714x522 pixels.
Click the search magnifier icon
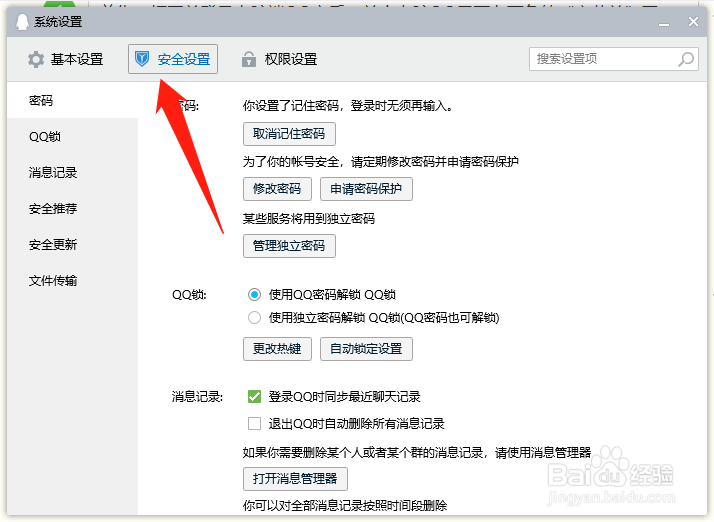coord(686,59)
